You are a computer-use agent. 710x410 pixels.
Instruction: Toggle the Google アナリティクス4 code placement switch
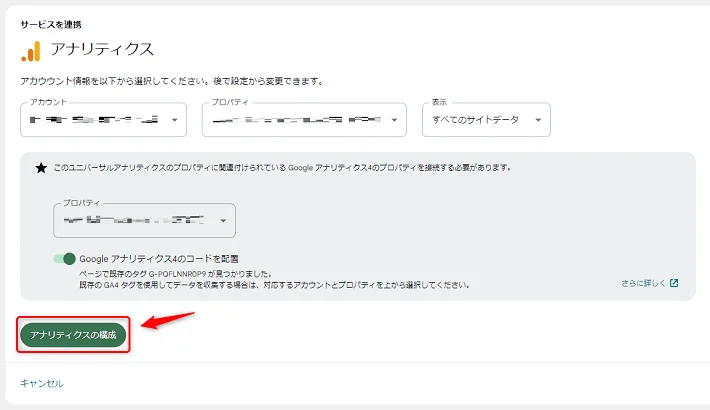click(x=65, y=259)
